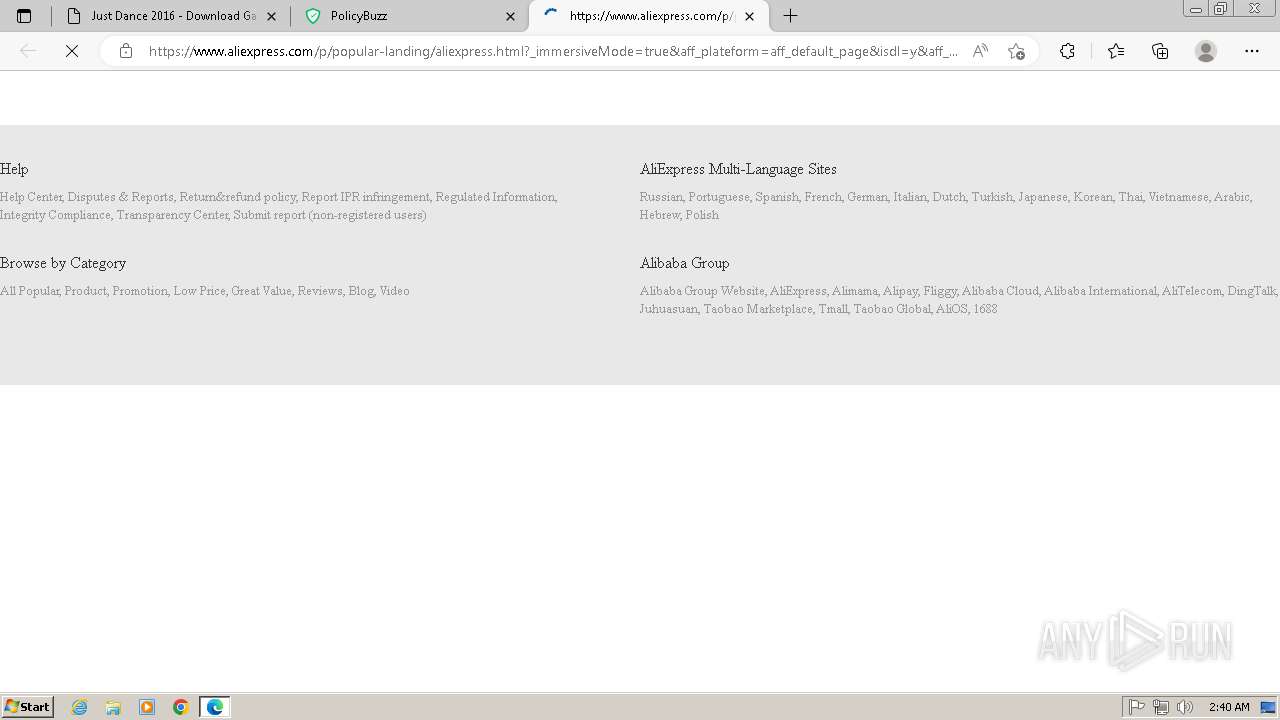Select the Microsoft Edge taskbar button

pyautogui.click(x=215, y=707)
